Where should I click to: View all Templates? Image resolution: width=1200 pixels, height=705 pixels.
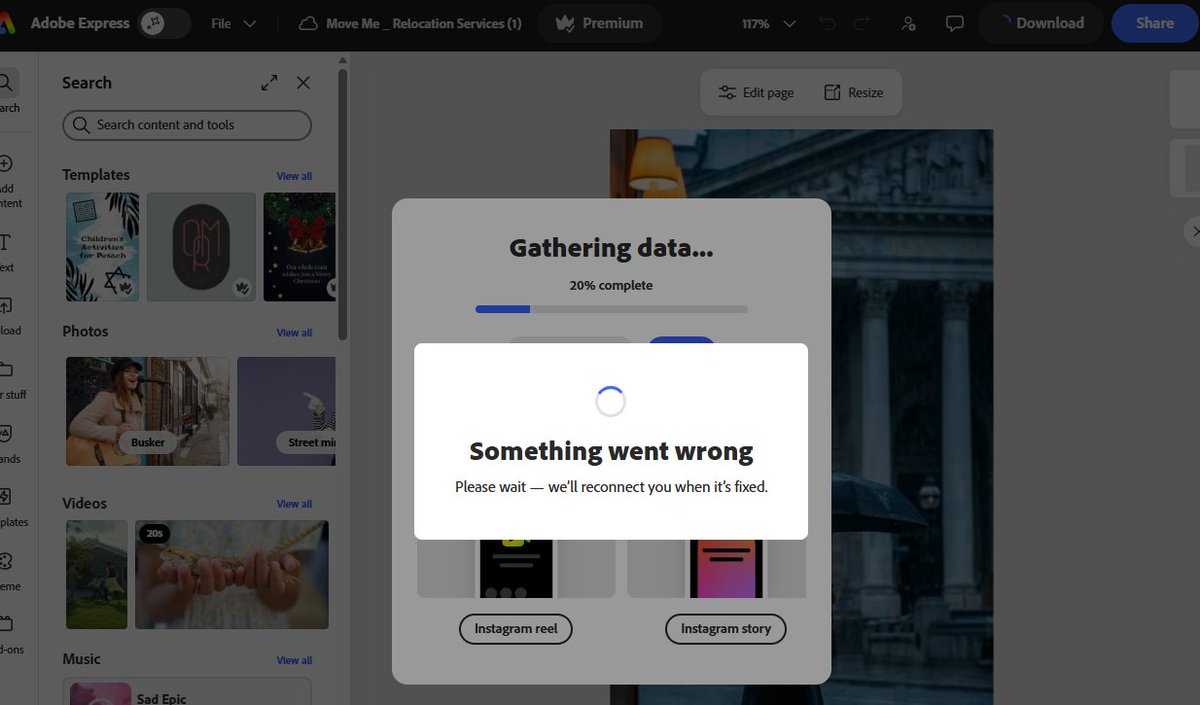294,176
